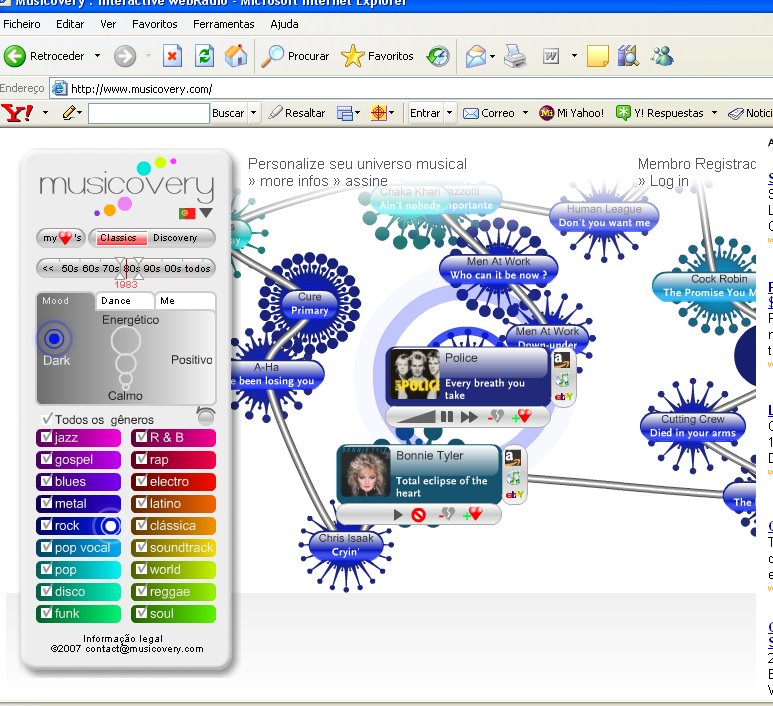The image size is (773, 706).
Task: Click Yahoo pencil toolbar icon
Action: pos(69,113)
